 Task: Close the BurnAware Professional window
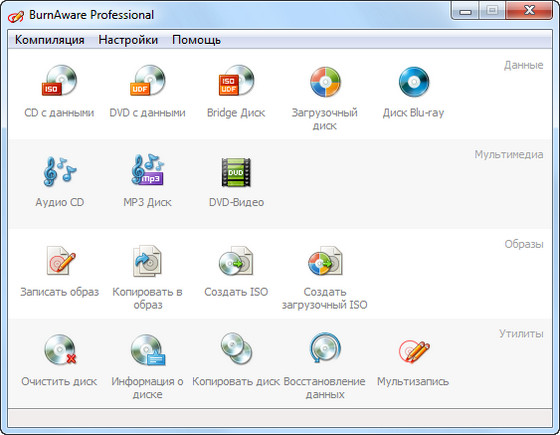(x=529, y=11)
